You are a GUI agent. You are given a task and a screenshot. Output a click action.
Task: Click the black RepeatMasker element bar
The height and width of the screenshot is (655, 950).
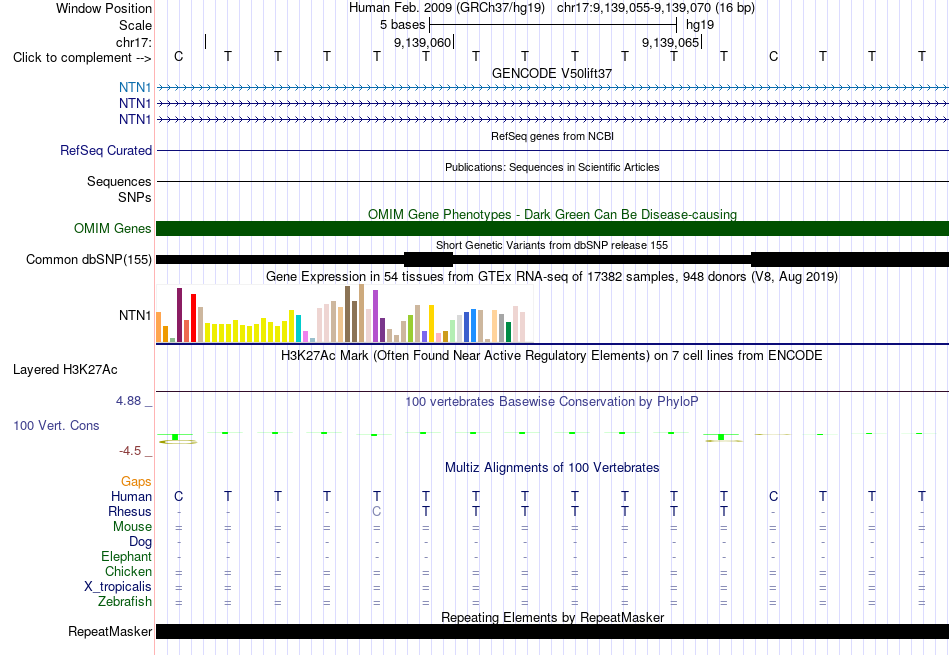tap(552, 631)
